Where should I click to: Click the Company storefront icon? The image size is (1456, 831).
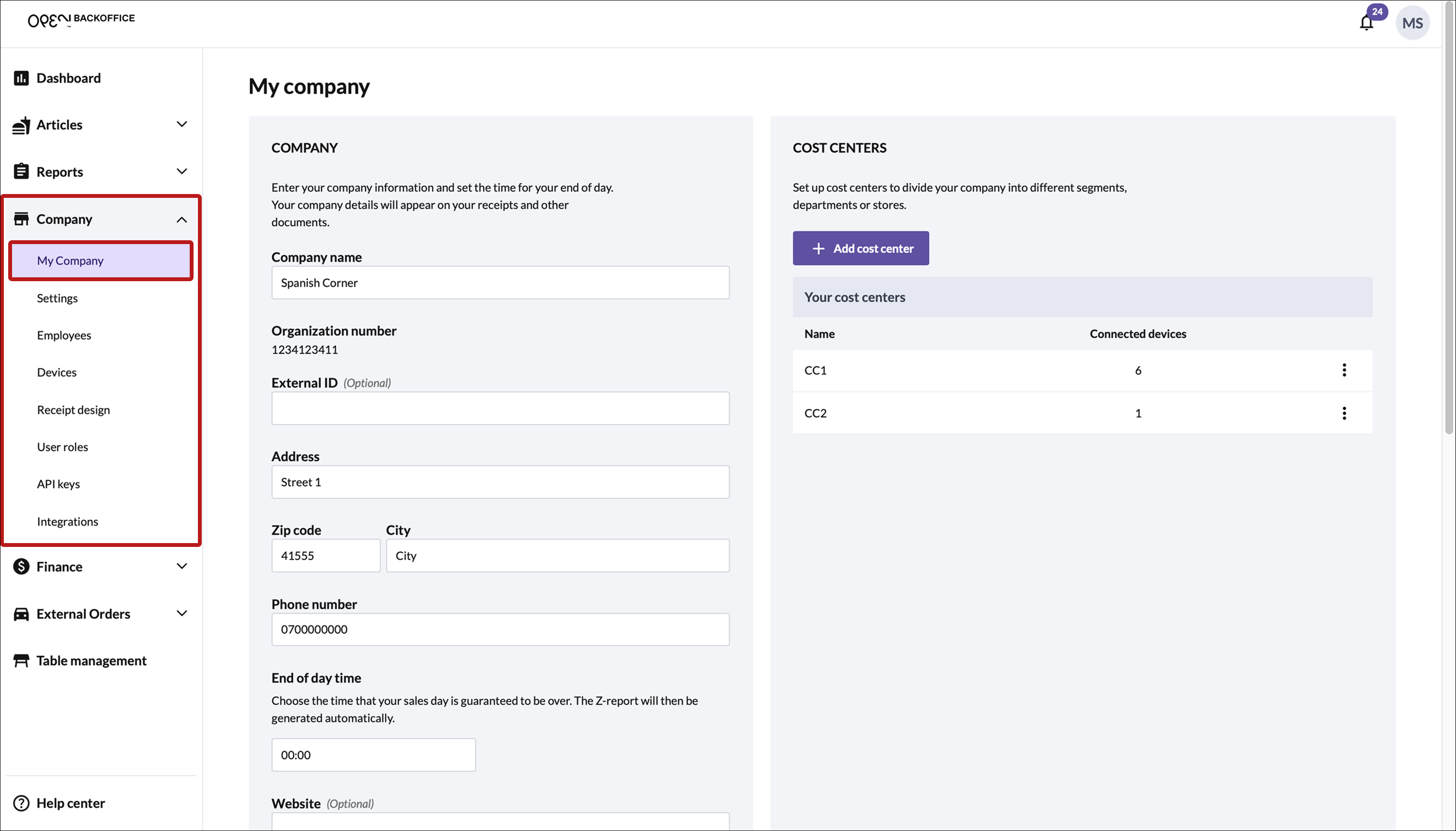click(x=21, y=219)
